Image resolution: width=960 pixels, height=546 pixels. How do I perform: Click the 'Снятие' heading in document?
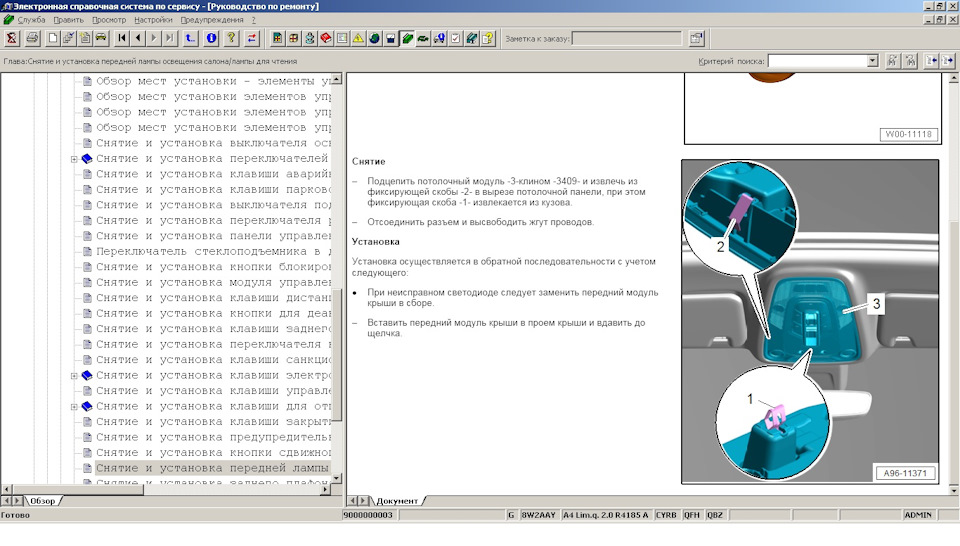[x=369, y=162]
